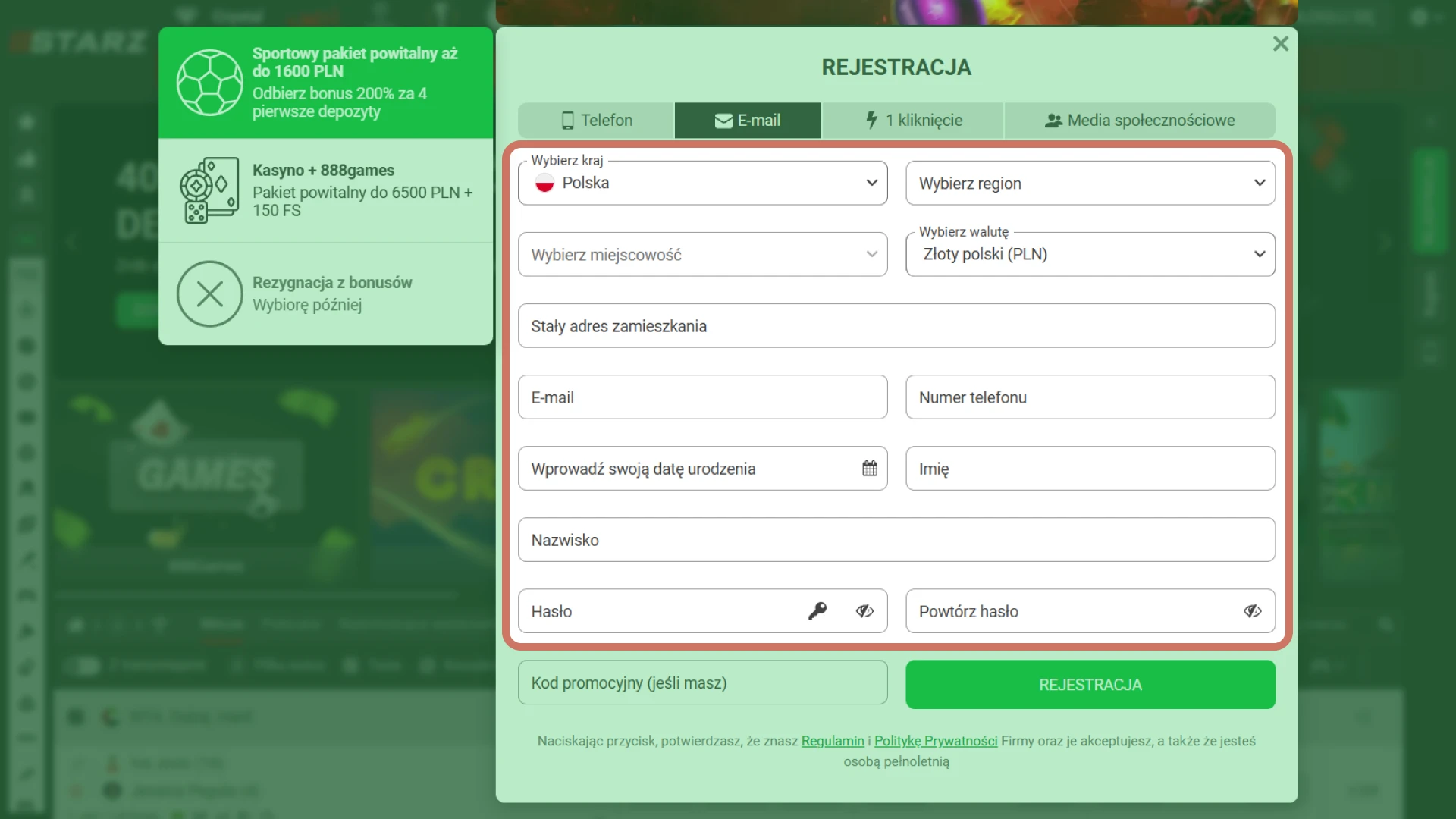Click the calendar icon in birthdate field
This screenshot has height=819, width=1456.
(869, 469)
